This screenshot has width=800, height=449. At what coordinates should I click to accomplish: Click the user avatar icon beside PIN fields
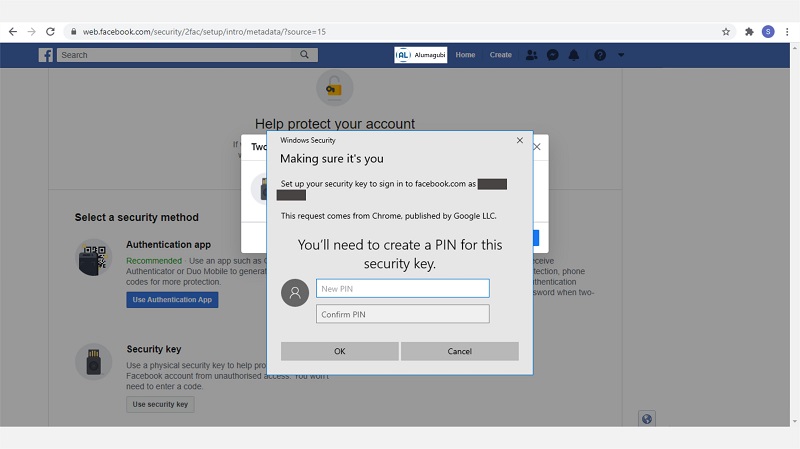[295, 293]
